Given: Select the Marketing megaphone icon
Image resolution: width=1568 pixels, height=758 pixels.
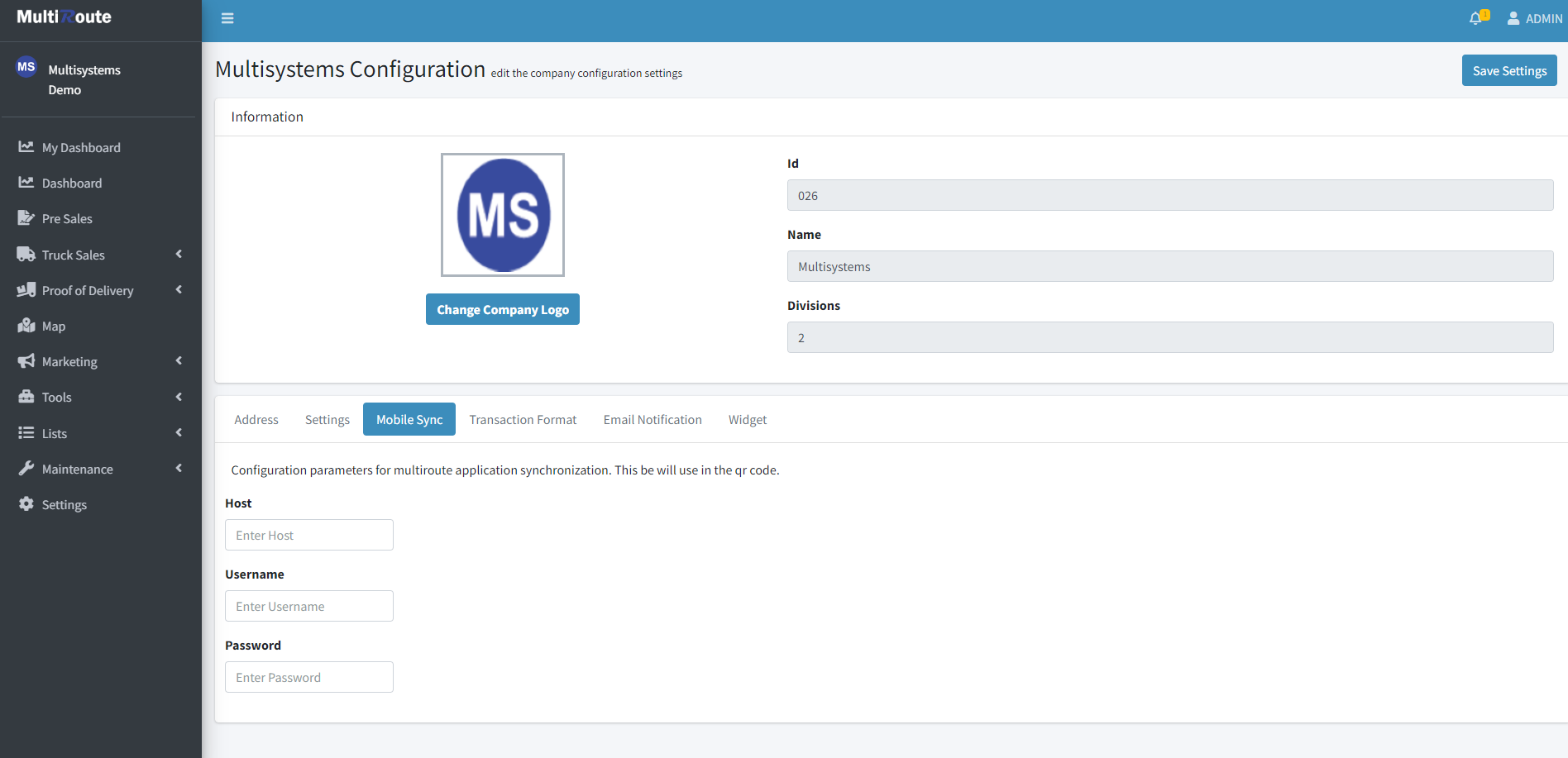Looking at the screenshot, I should [x=26, y=361].
